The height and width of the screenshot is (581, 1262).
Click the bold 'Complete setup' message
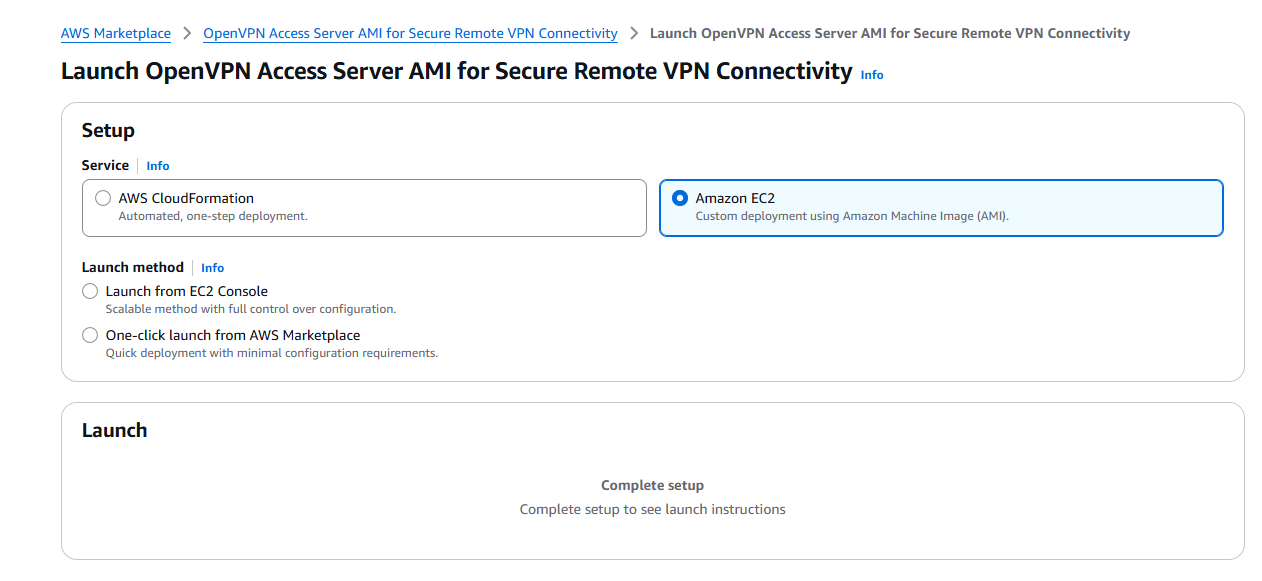(653, 485)
